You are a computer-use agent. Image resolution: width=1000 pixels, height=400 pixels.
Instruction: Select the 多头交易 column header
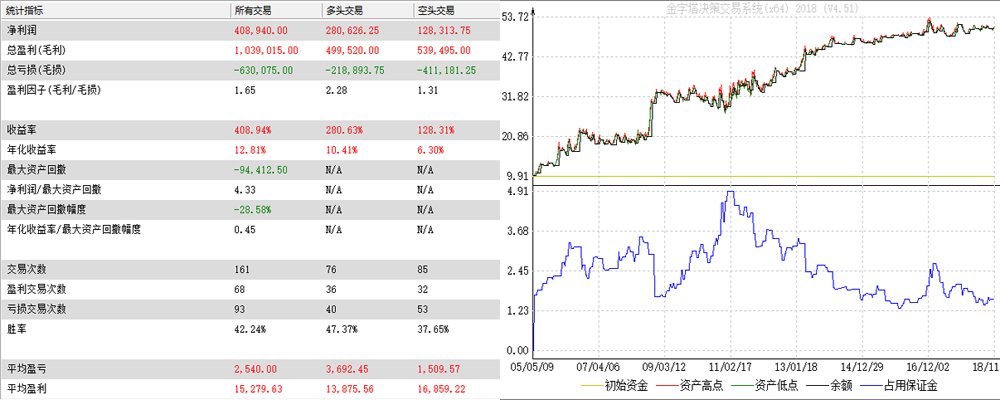point(345,10)
